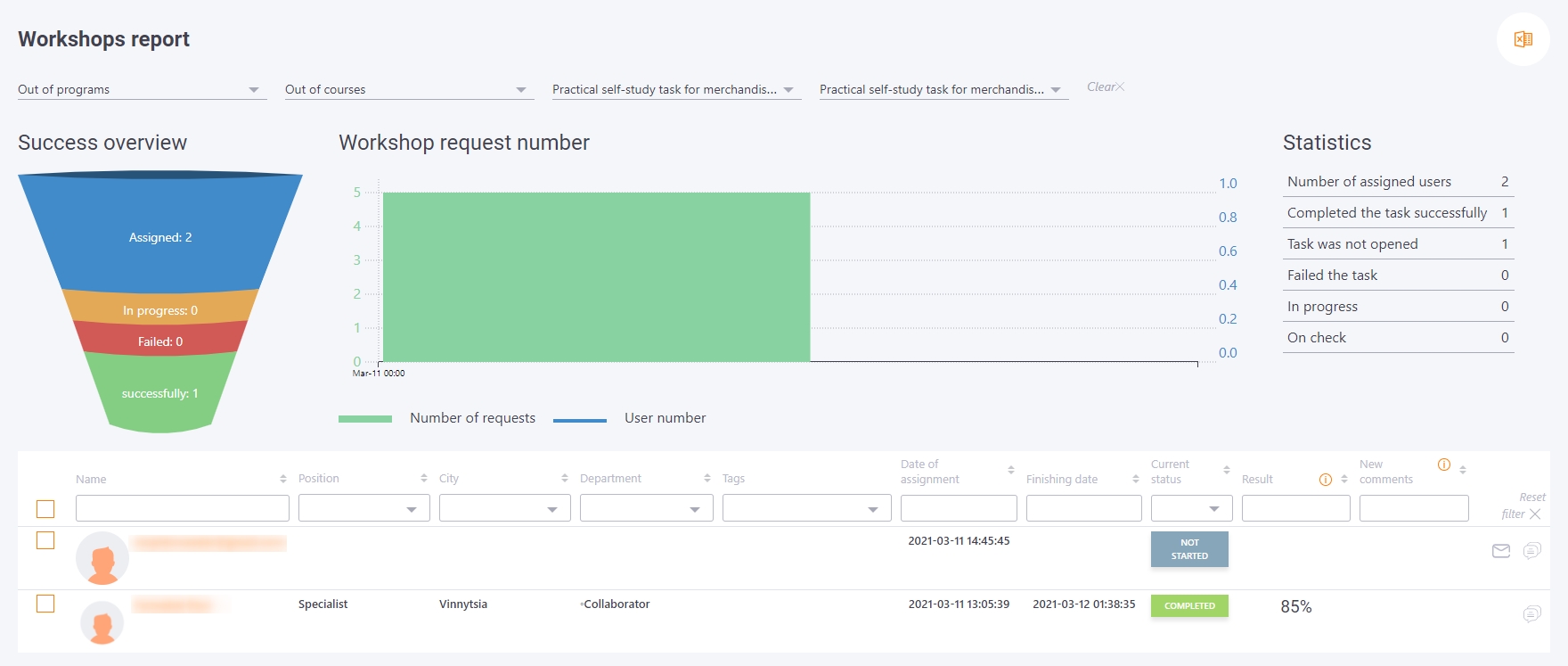Screen dimensions: 1568x666
Task: Open Department filter dropdown
Action: pyautogui.click(x=647, y=508)
